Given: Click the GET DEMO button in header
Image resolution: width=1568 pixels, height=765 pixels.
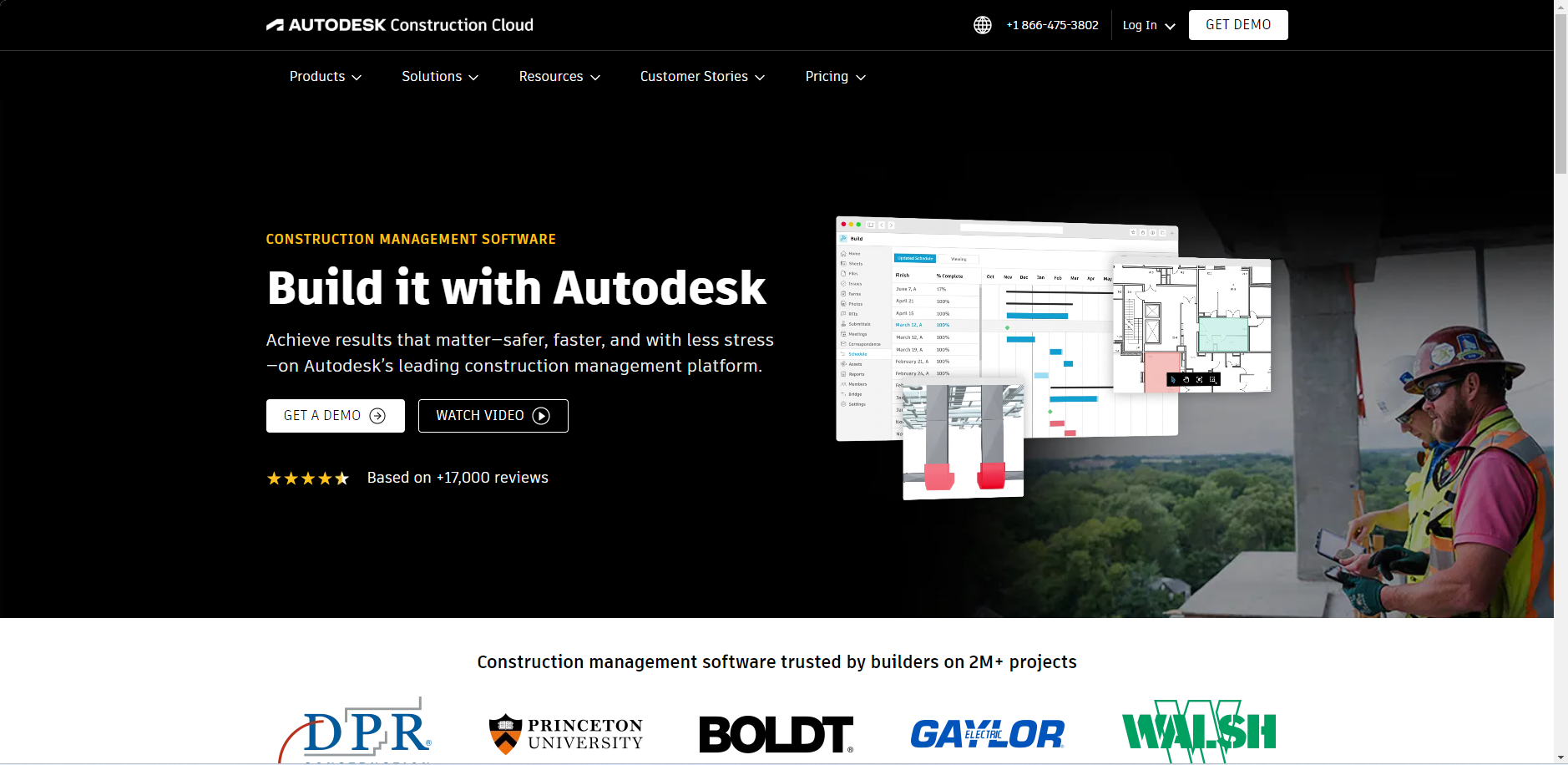Looking at the screenshot, I should tap(1238, 25).
